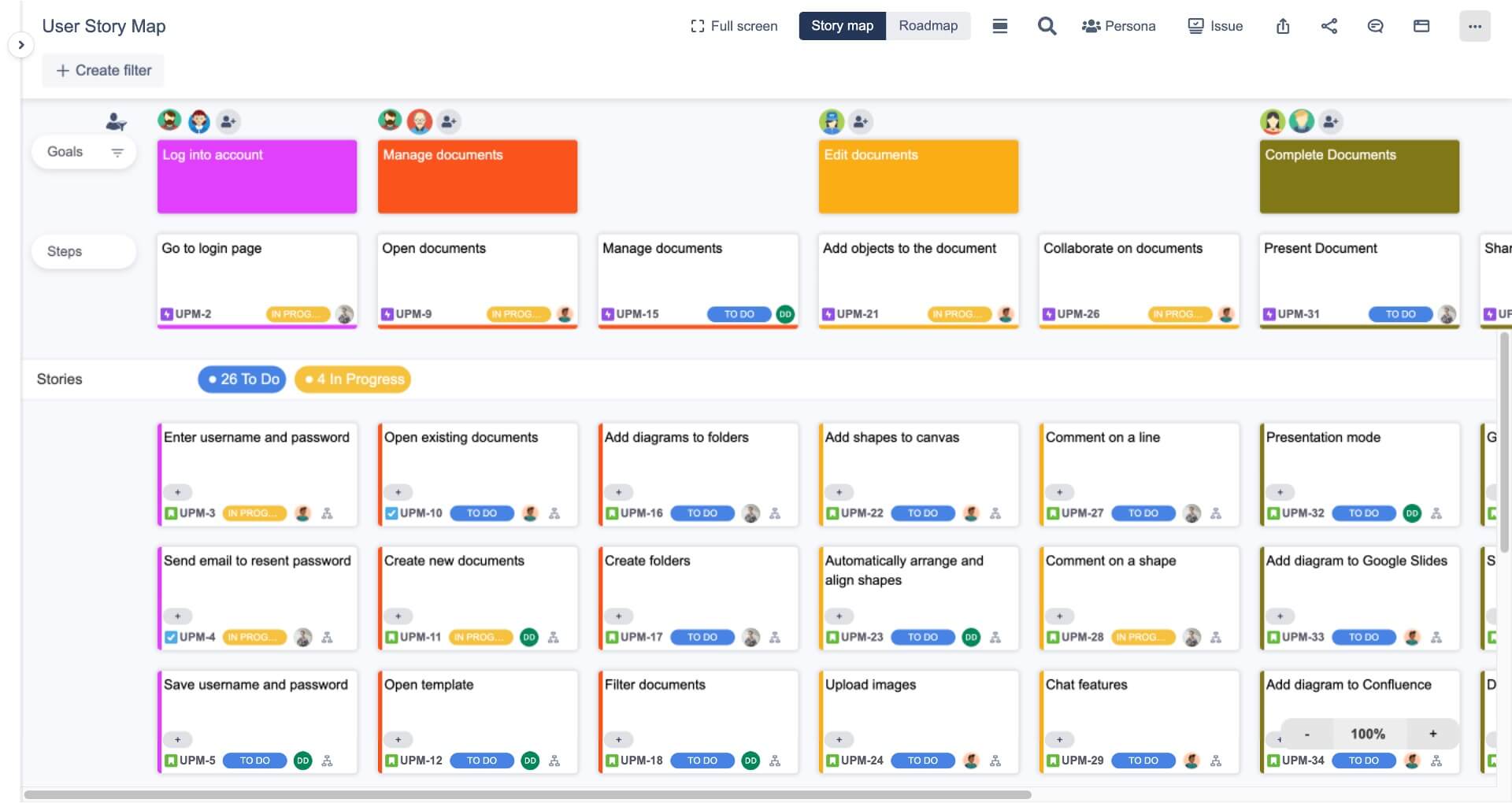Viewport: 1512px width, 803px height.
Task: Toggle the checkbox on card UPM-10
Action: click(391, 513)
